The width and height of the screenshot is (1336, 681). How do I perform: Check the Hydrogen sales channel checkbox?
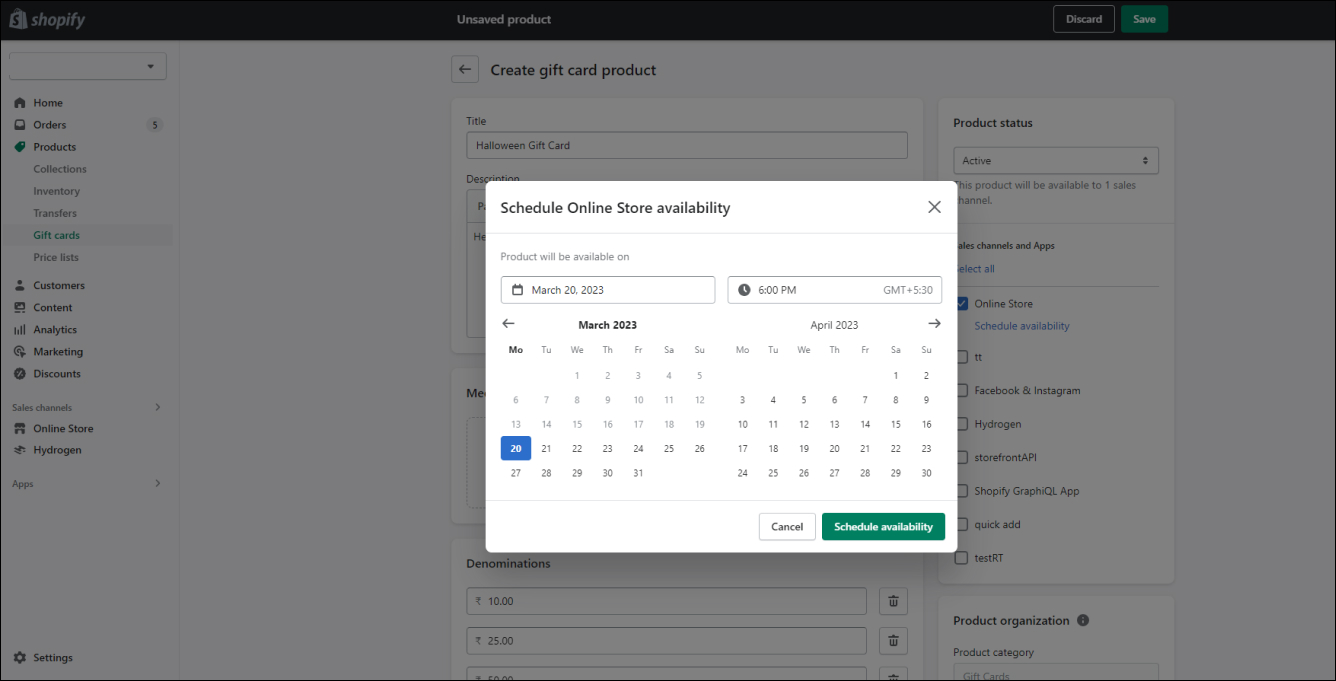tap(962, 424)
